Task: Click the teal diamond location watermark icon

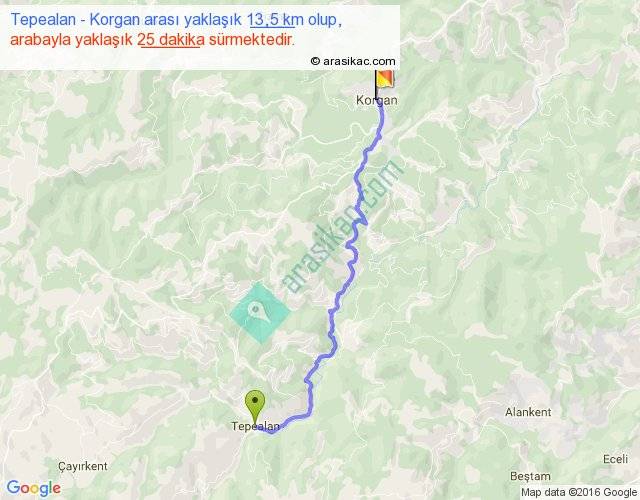Action: coord(260,313)
